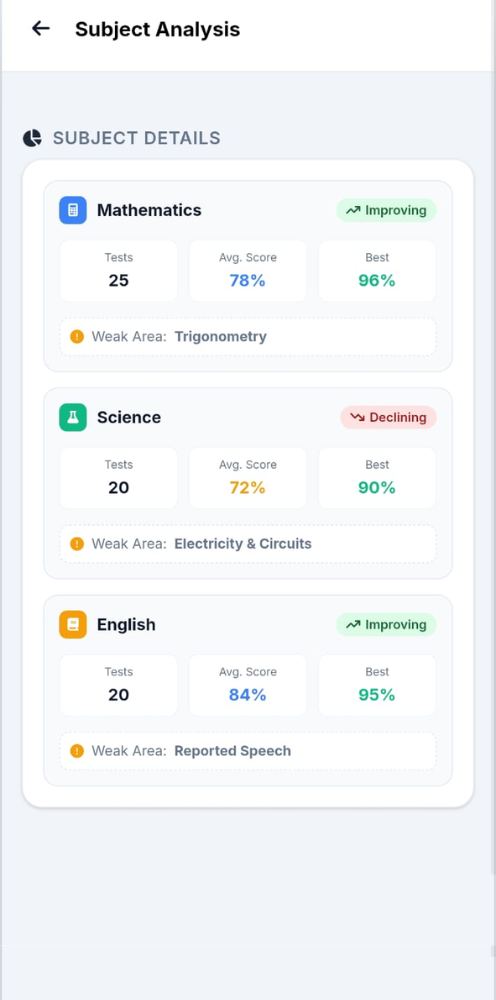Open the English Avg. Score 84% tile
The height and width of the screenshot is (1000, 496).
[x=247, y=685]
